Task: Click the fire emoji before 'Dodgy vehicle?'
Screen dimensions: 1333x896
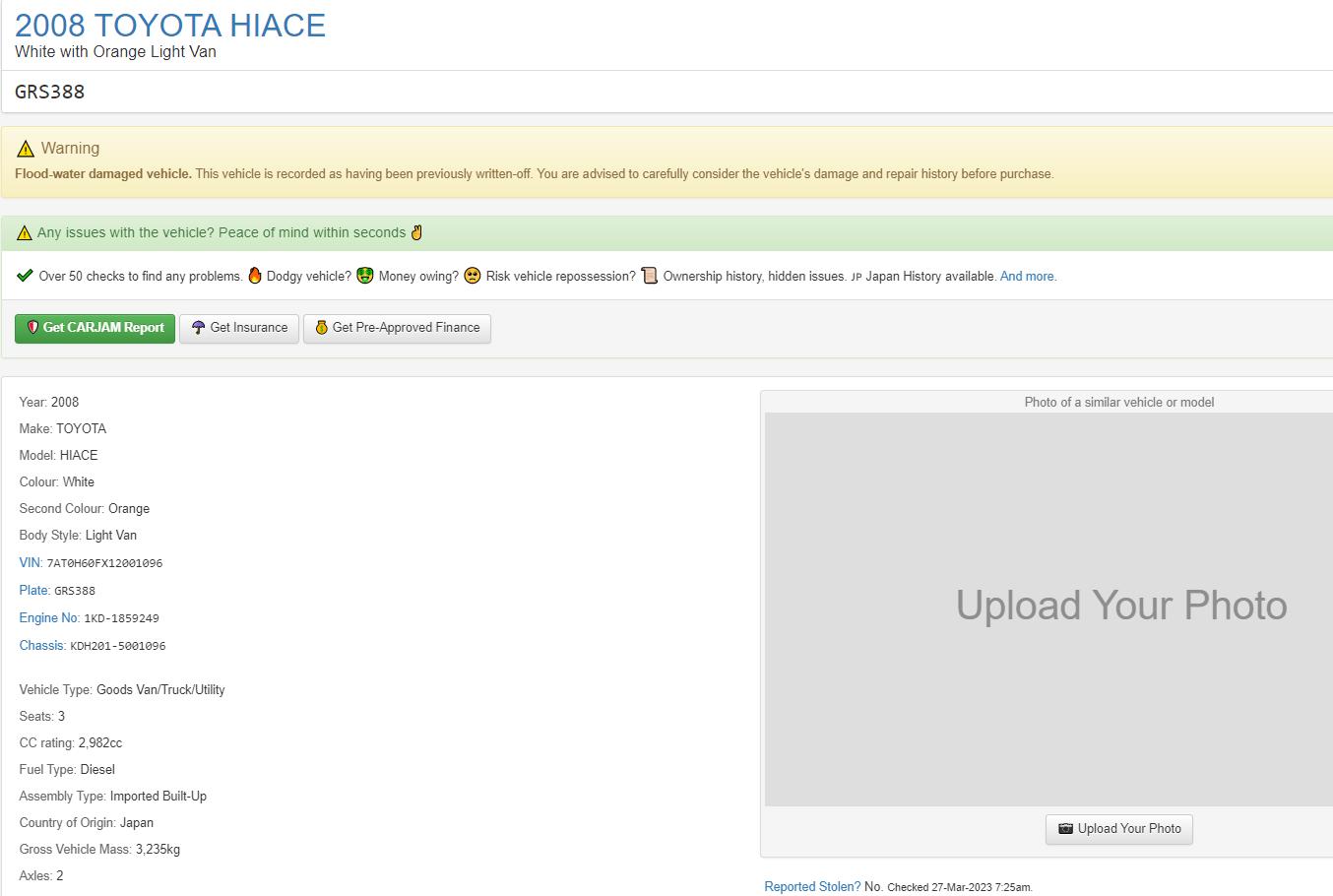Action: point(255,276)
